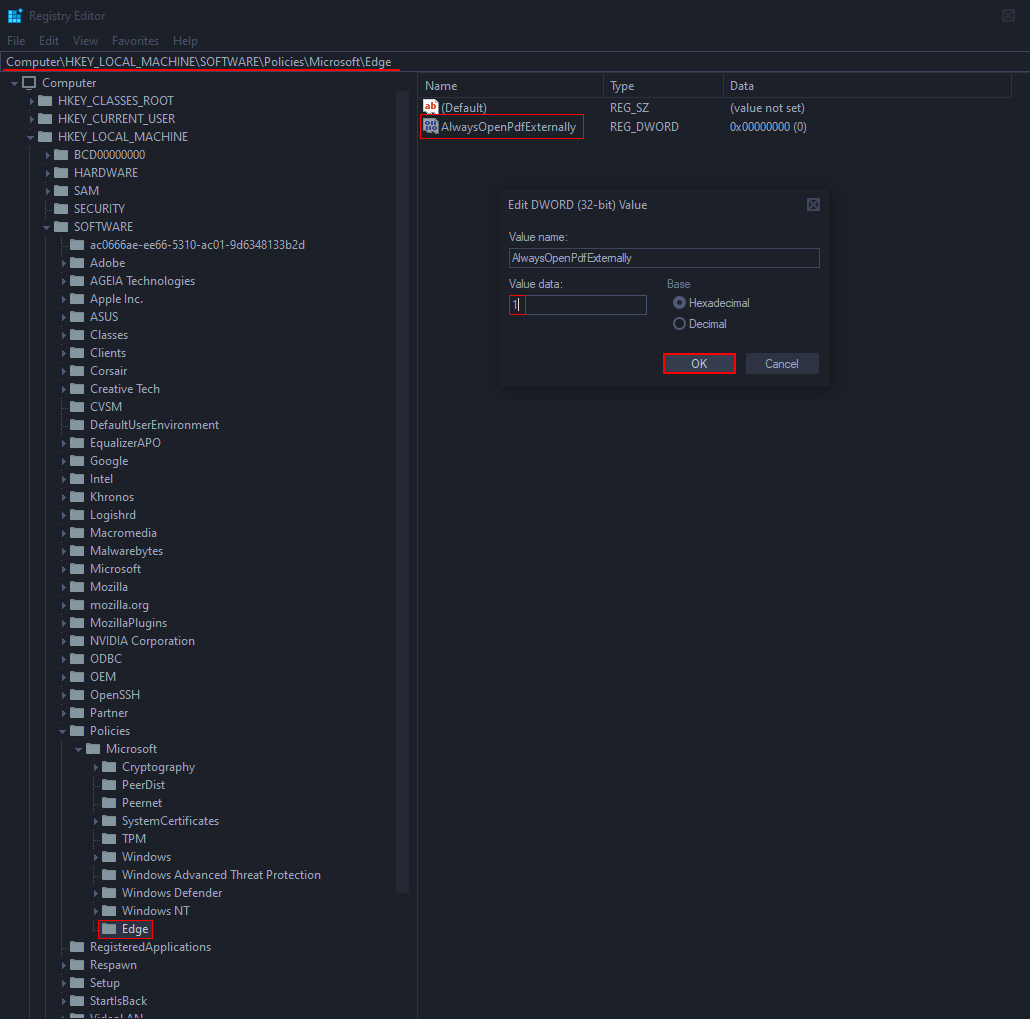Click the SECURITY key folder icon
1030x1019 pixels.
click(x=61, y=208)
